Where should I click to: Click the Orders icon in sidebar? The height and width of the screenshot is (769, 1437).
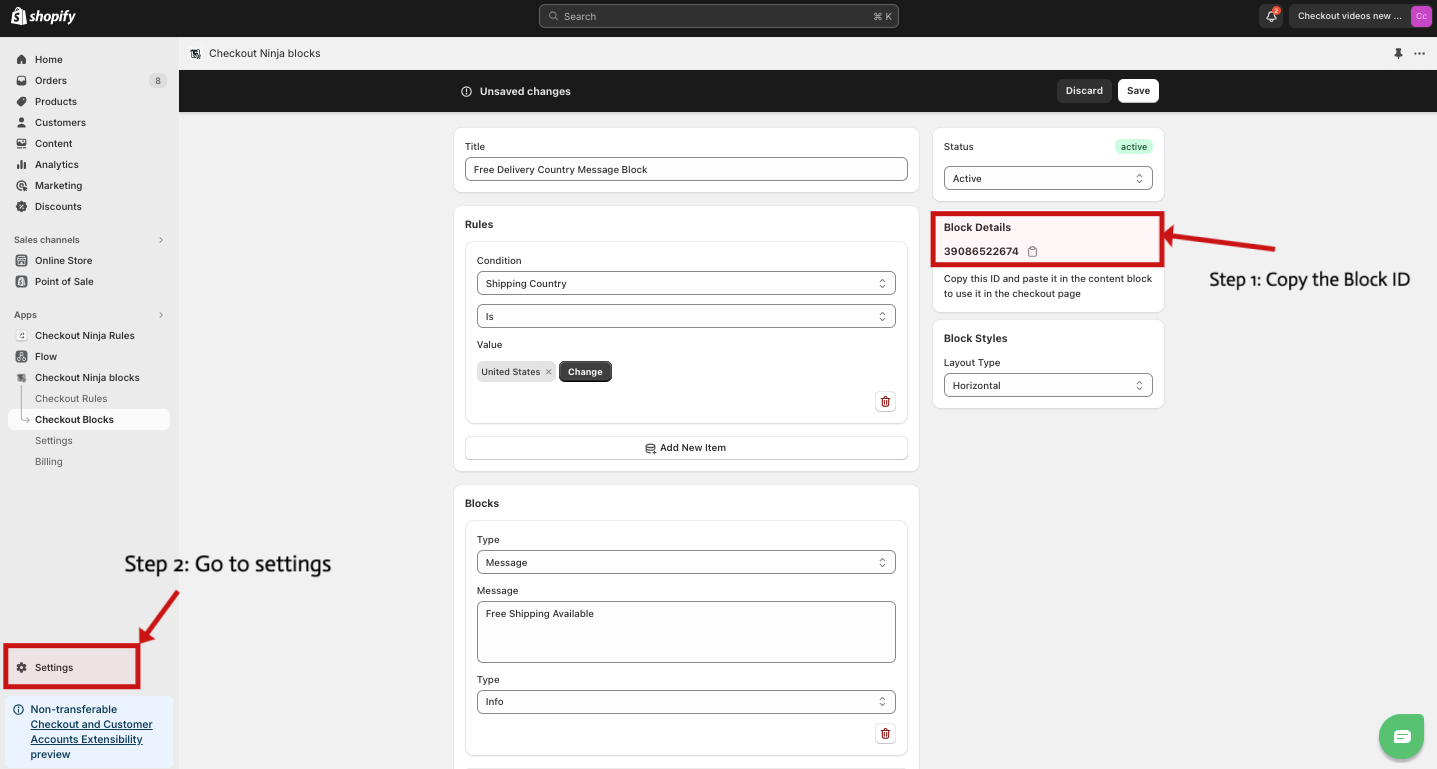[x=21, y=81]
